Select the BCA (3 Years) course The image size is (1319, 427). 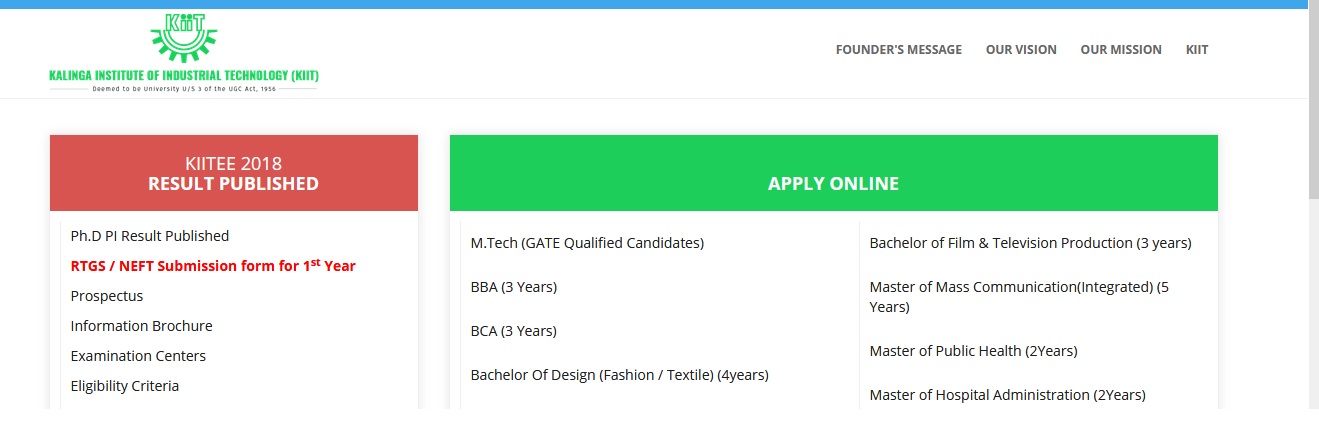coord(514,331)
